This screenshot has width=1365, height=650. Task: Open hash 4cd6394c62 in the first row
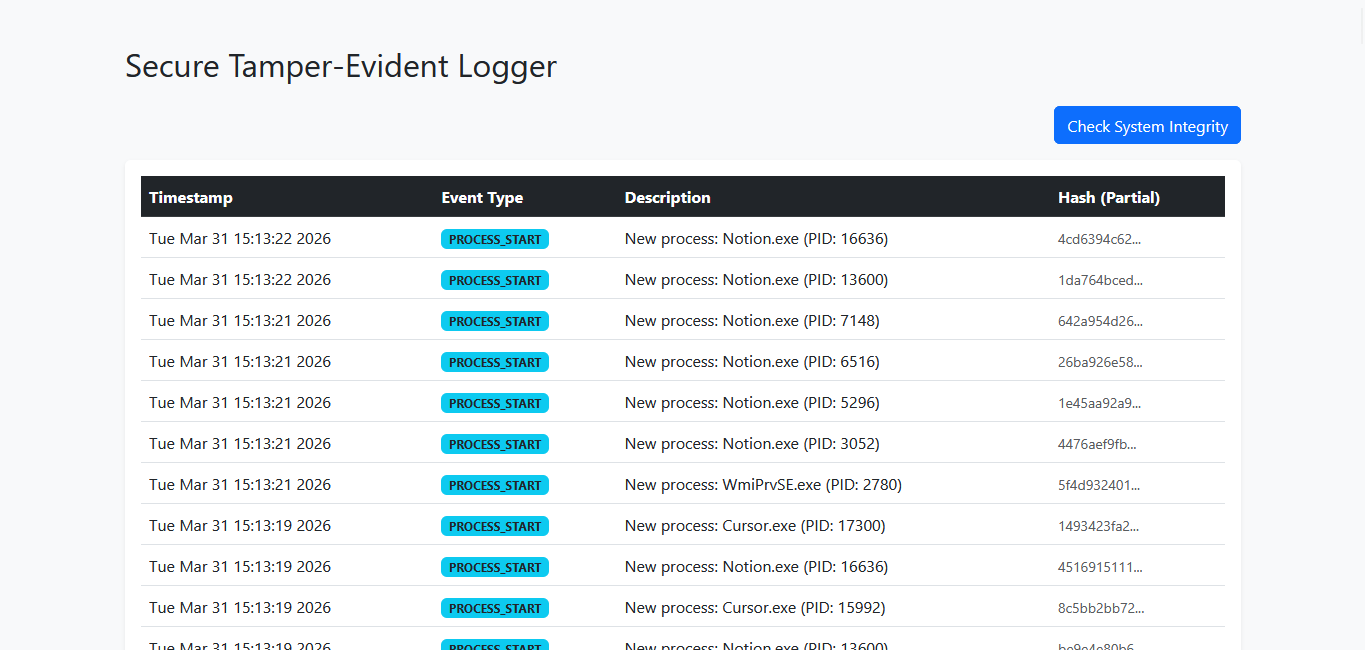[1098, 239]
